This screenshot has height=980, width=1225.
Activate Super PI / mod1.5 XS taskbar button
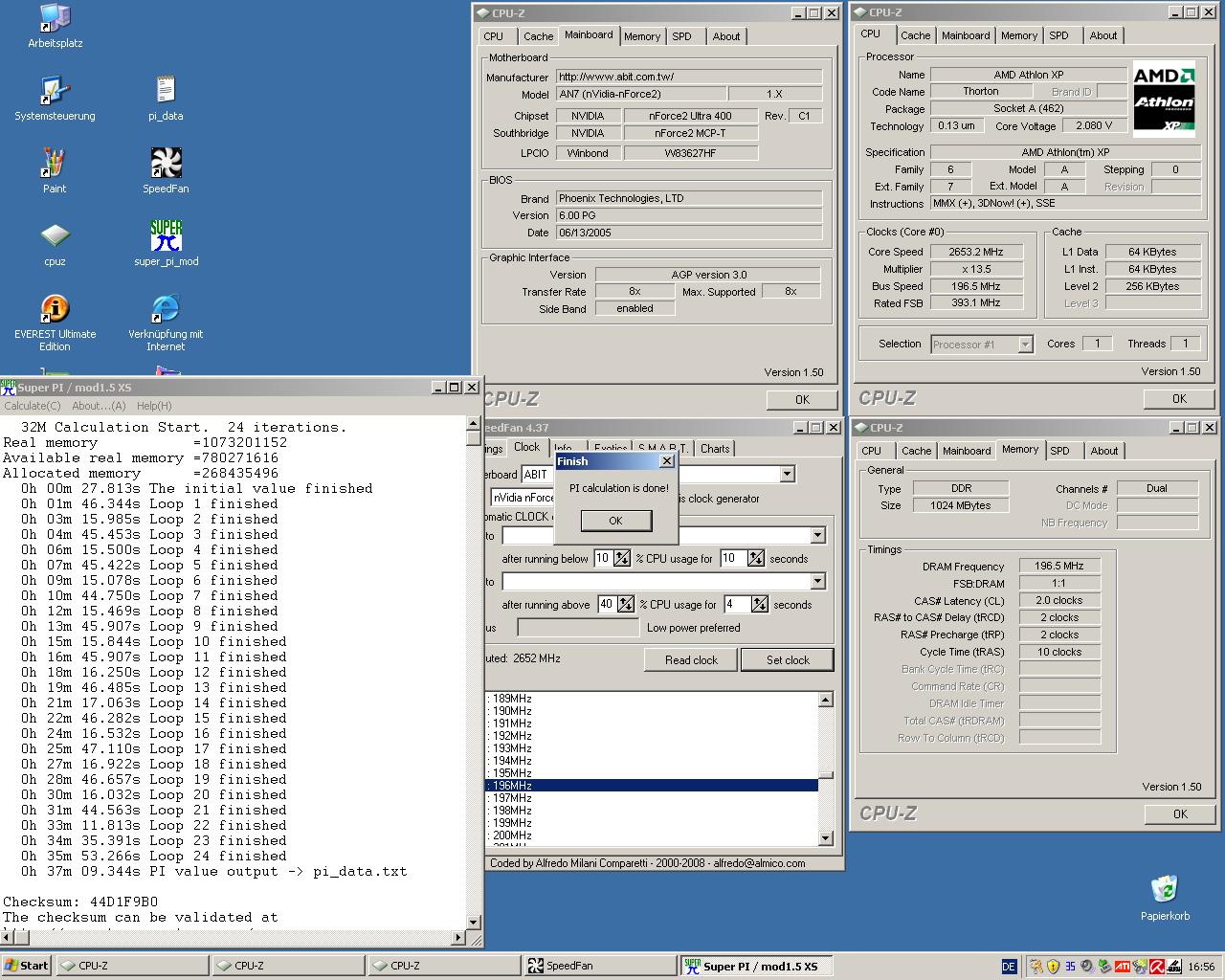pyautogui.click(x=756, y=966)
